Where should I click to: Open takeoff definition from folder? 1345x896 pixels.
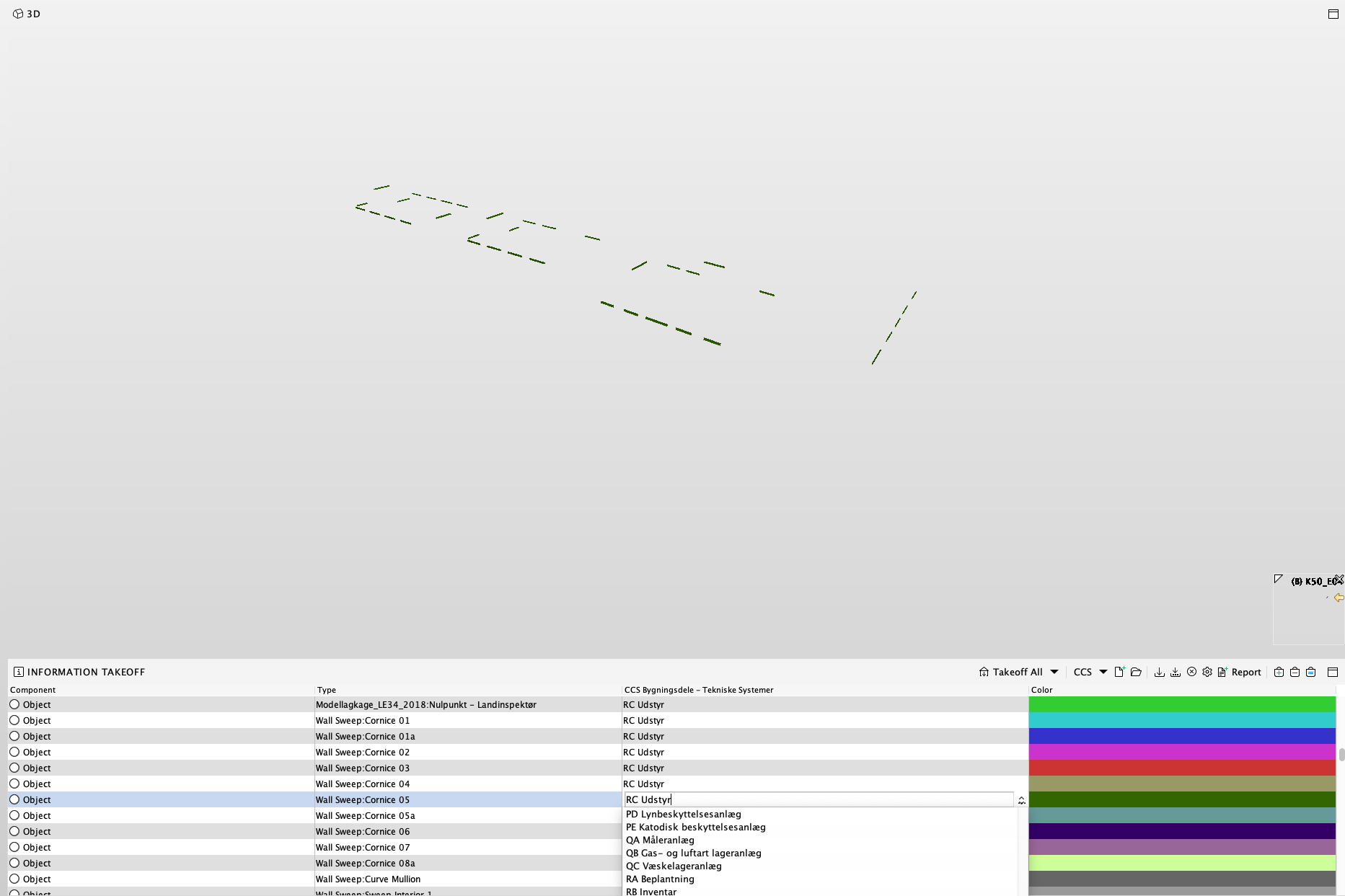pyautogui.click(x=1136, y=672)
